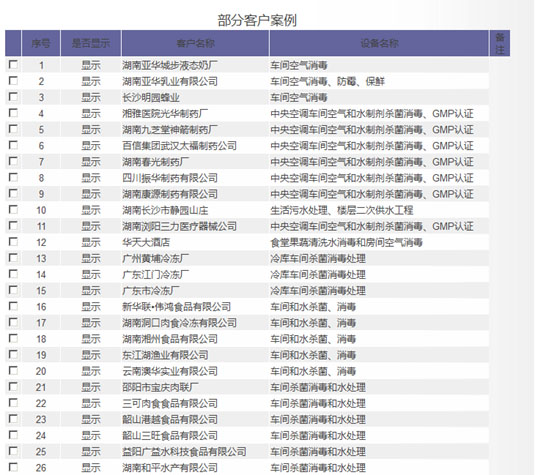Click customer name 韶山港越食品有限公司

(170, 420)
